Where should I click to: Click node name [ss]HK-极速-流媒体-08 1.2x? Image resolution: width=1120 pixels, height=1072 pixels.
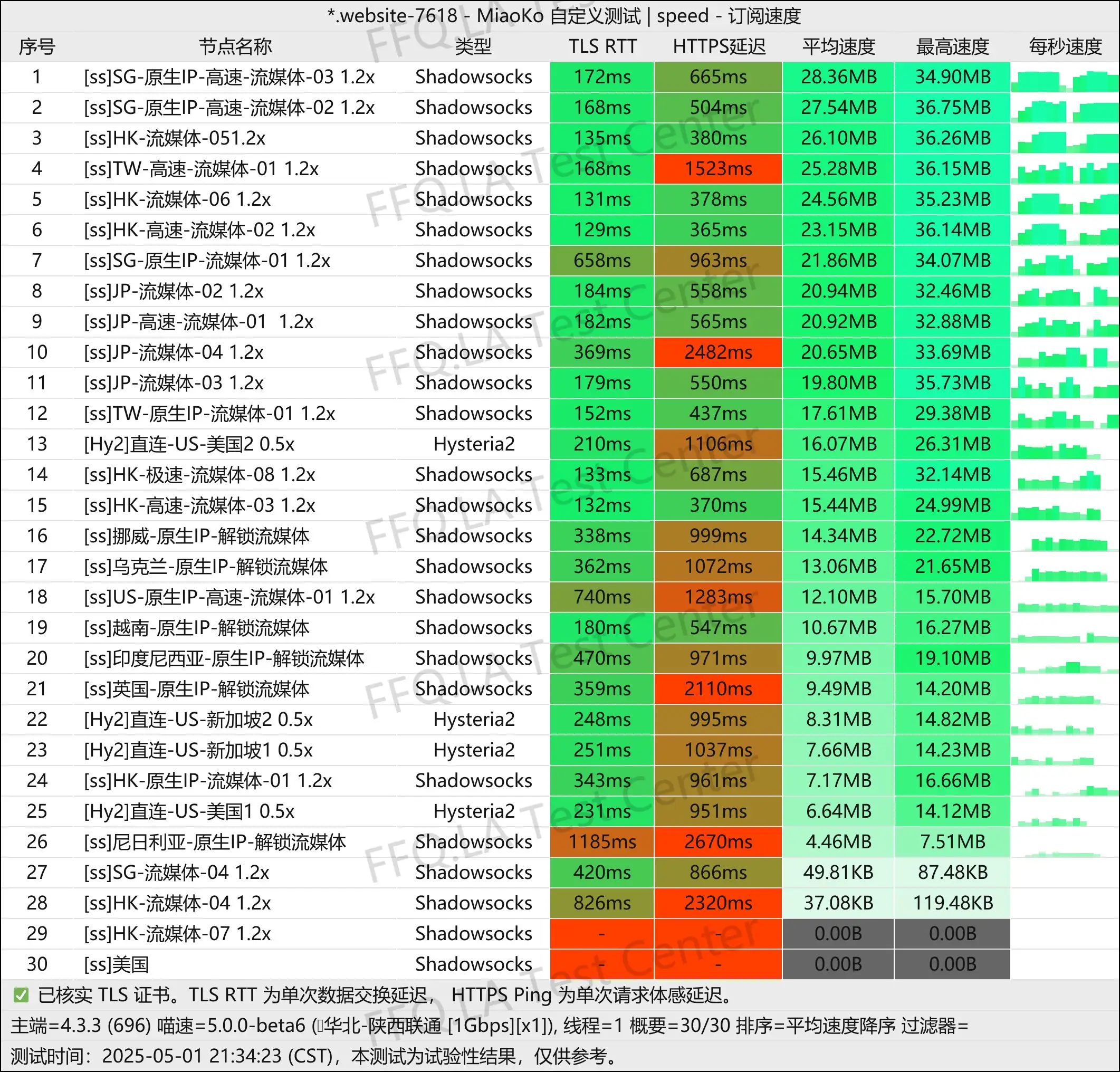(x=199, y=475)
